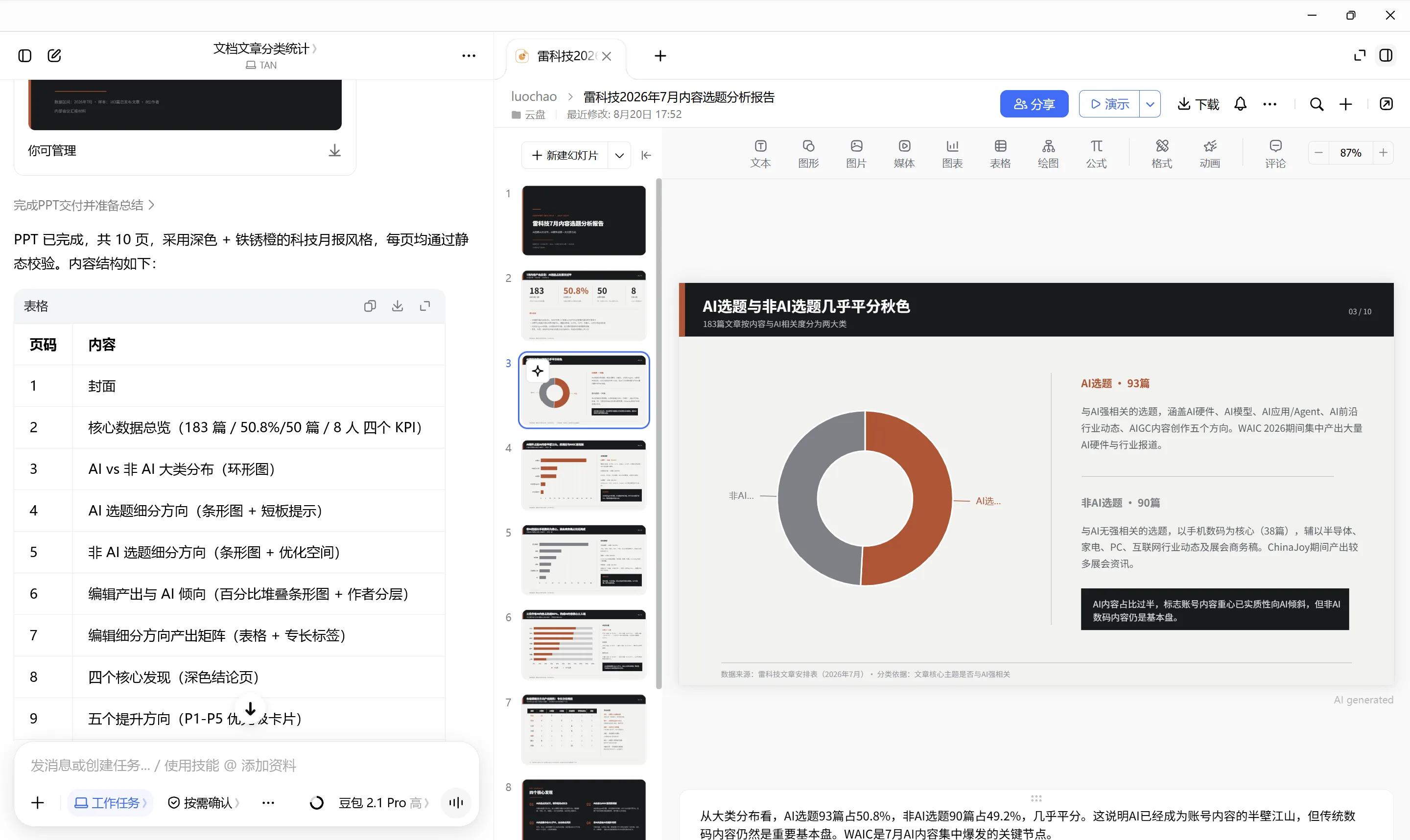The height and width of the screenshot is (840, 1410).
Task: Open the 云盘 folder link
Action: pos(529,115)
